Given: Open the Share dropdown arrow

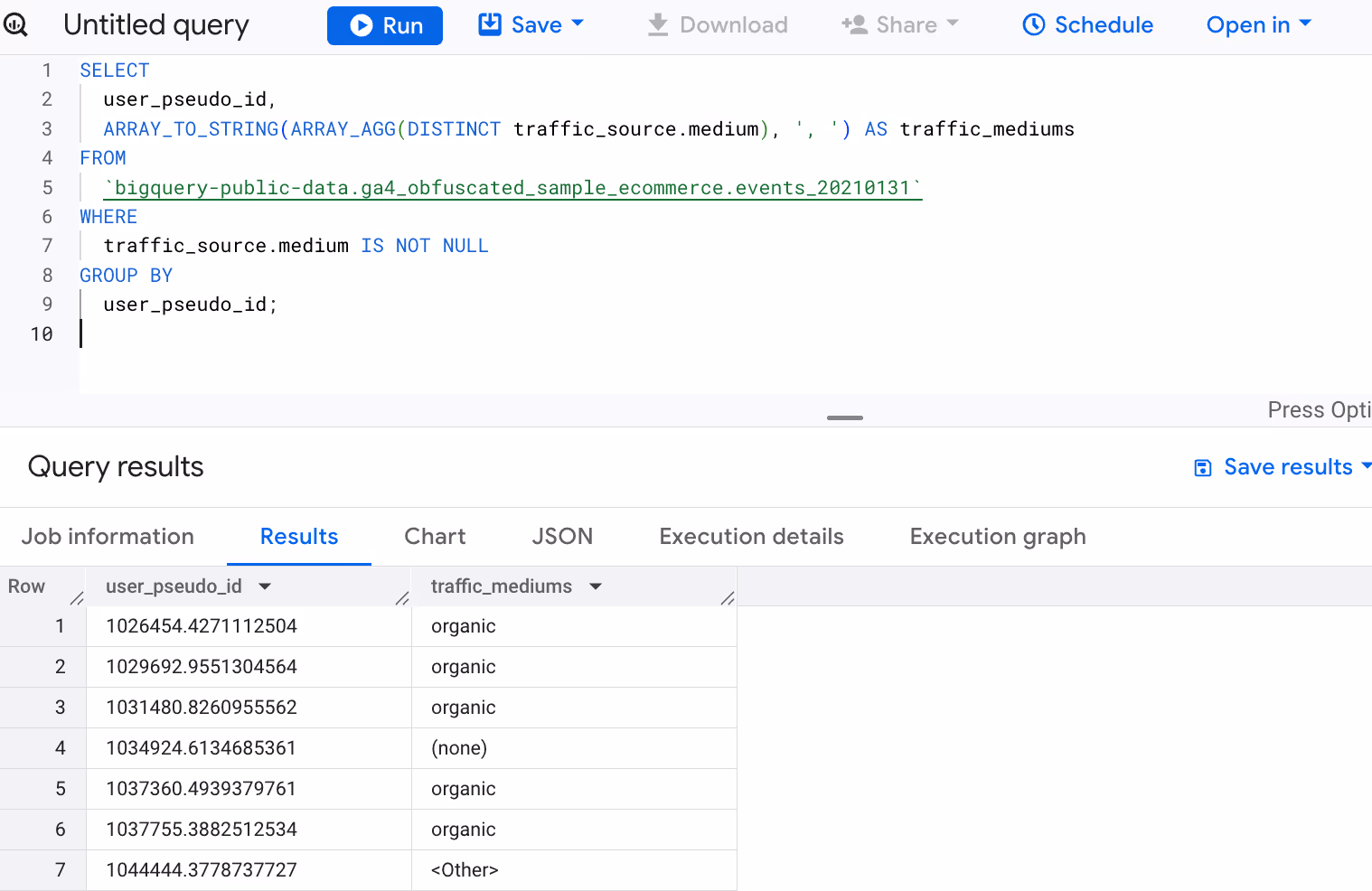Looking at the screenshot, I should coord(953,23).
